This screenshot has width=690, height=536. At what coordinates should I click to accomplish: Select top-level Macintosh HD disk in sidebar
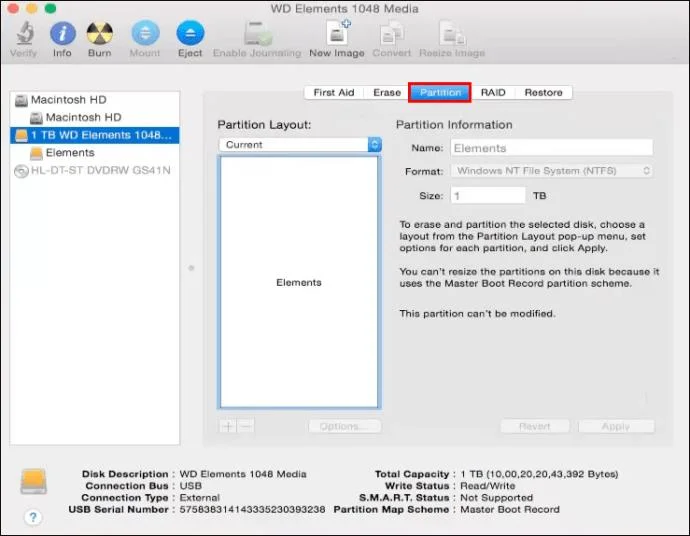pyautogui.click(x=95, y=100)
